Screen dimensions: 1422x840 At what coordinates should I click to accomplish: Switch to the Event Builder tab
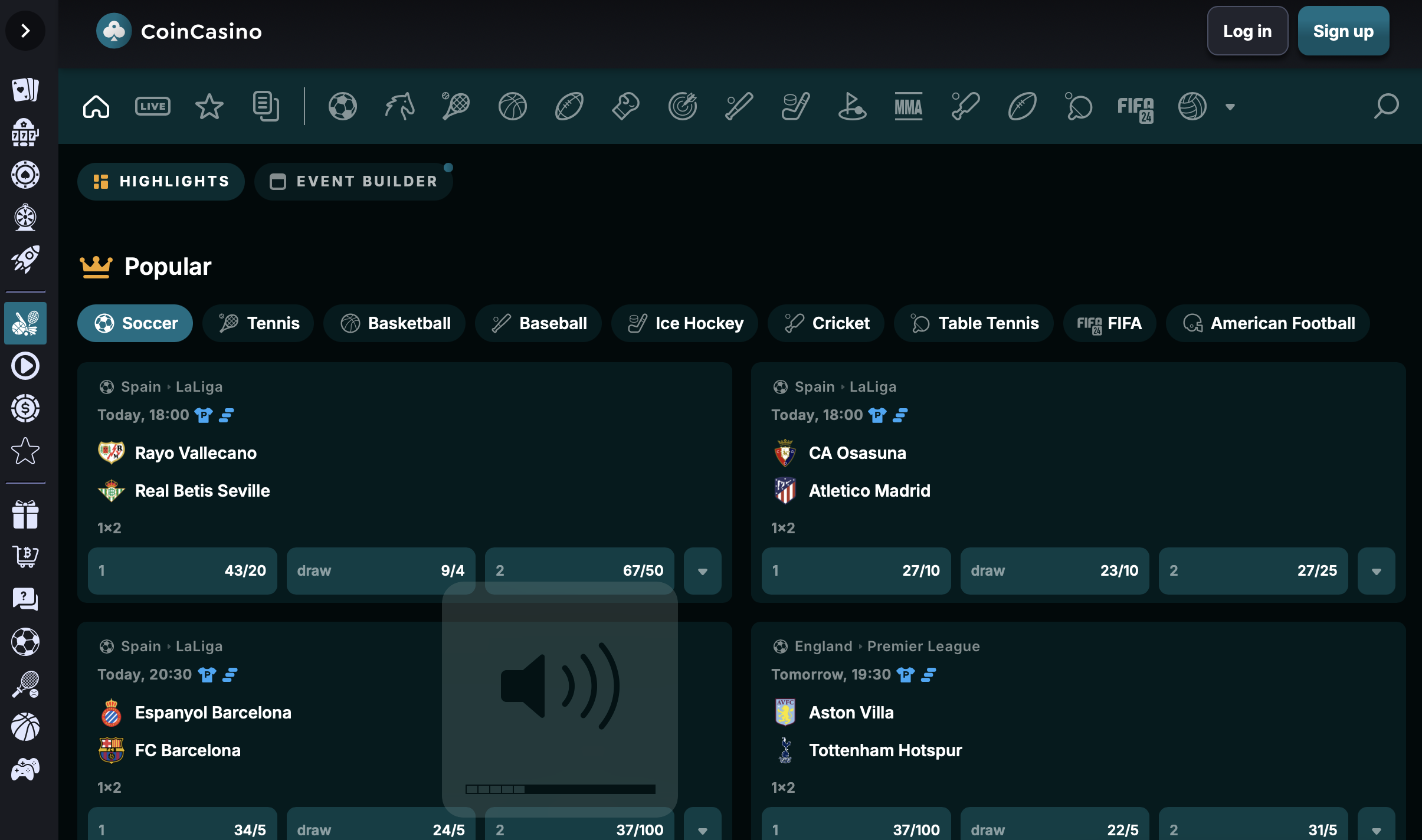(353, 182)
